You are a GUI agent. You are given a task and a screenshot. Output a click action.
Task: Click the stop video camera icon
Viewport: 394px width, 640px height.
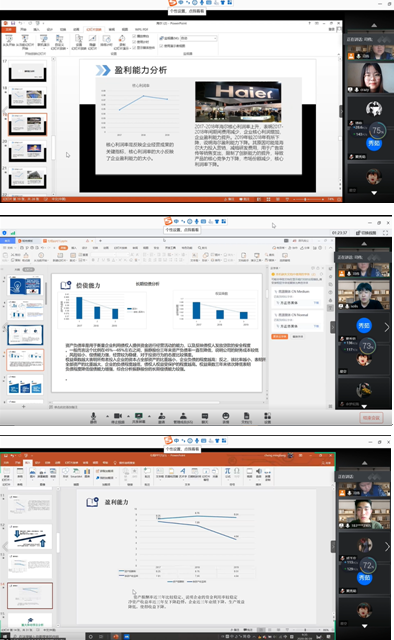coord(118,416)
